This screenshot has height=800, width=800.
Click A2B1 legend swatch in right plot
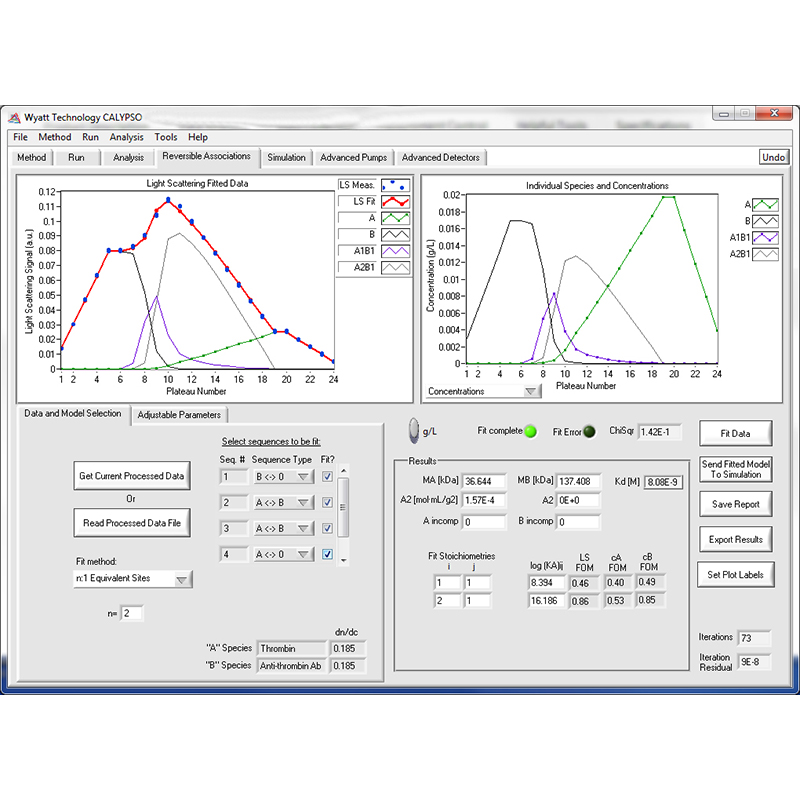point(765,254)
